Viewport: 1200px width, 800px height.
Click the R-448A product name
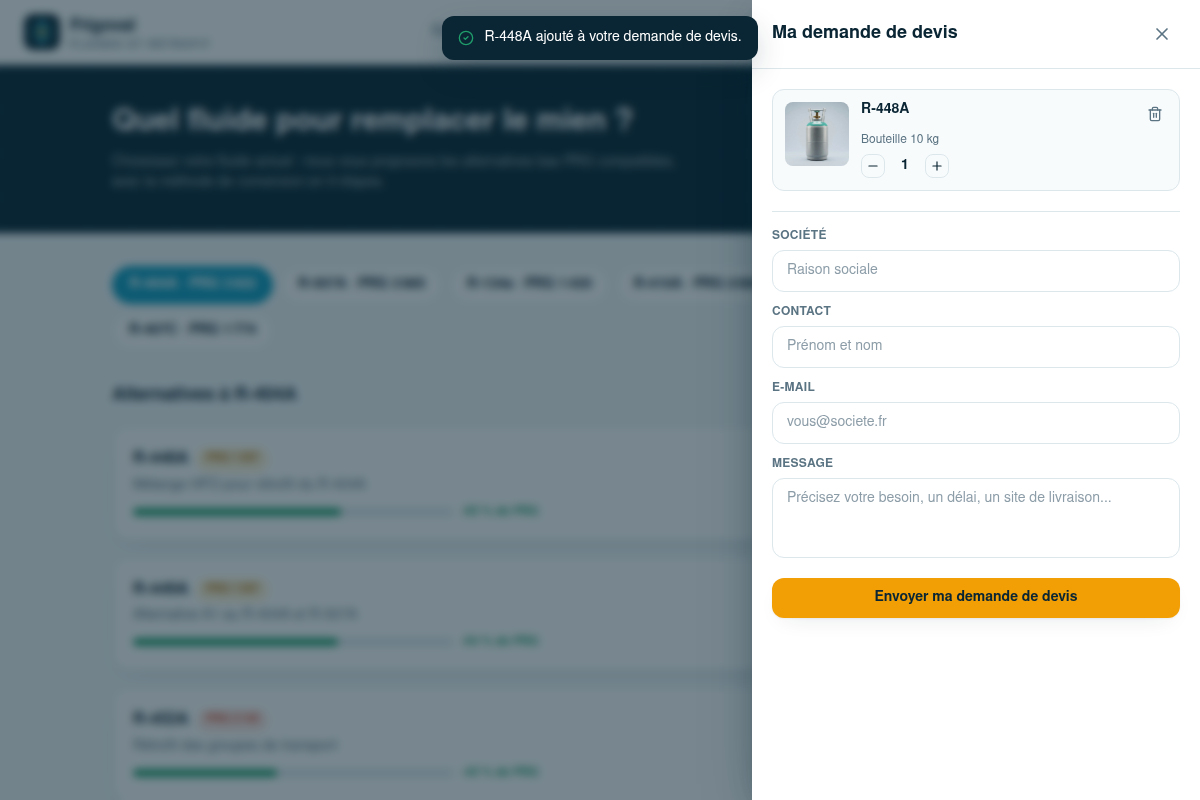click(885, 108)
